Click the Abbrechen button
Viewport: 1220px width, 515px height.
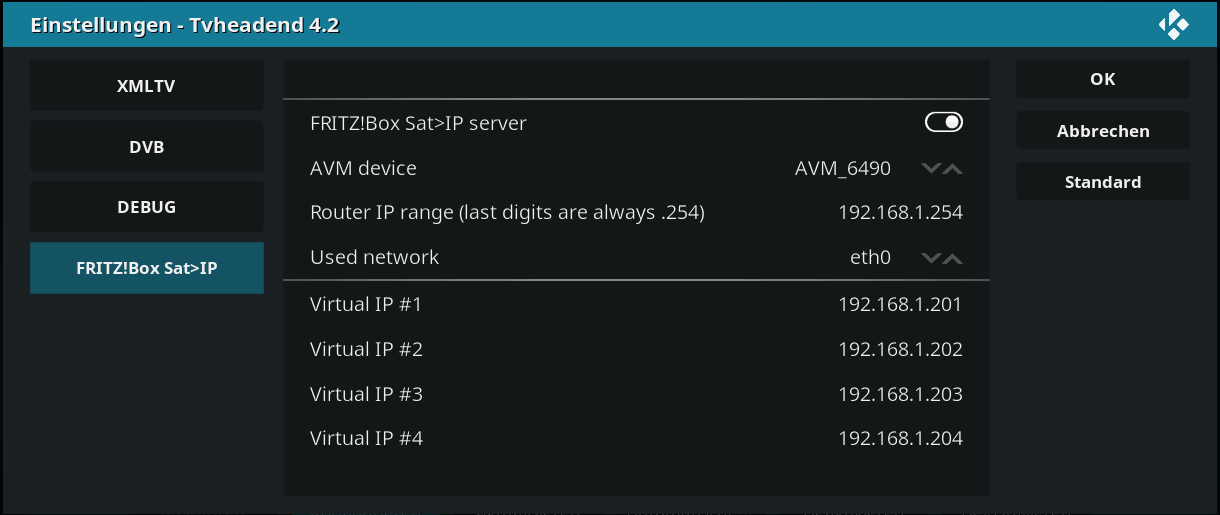(1103, 131)
